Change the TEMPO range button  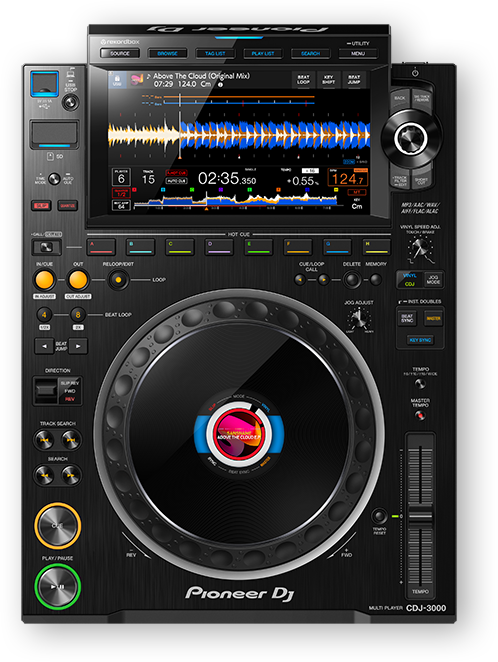click(420, 383)
